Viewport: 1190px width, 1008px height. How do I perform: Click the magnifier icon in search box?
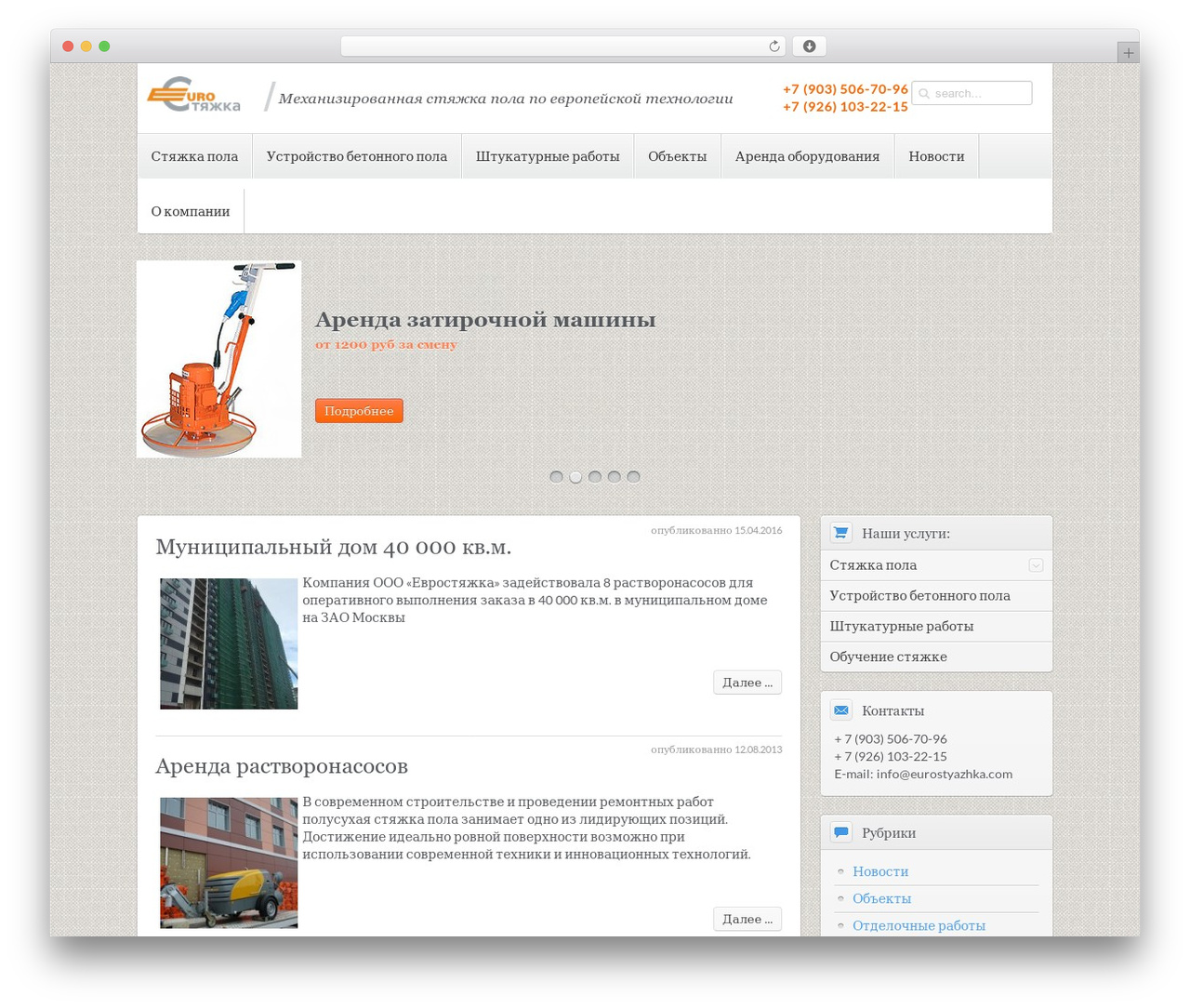(x=924, y=93)
